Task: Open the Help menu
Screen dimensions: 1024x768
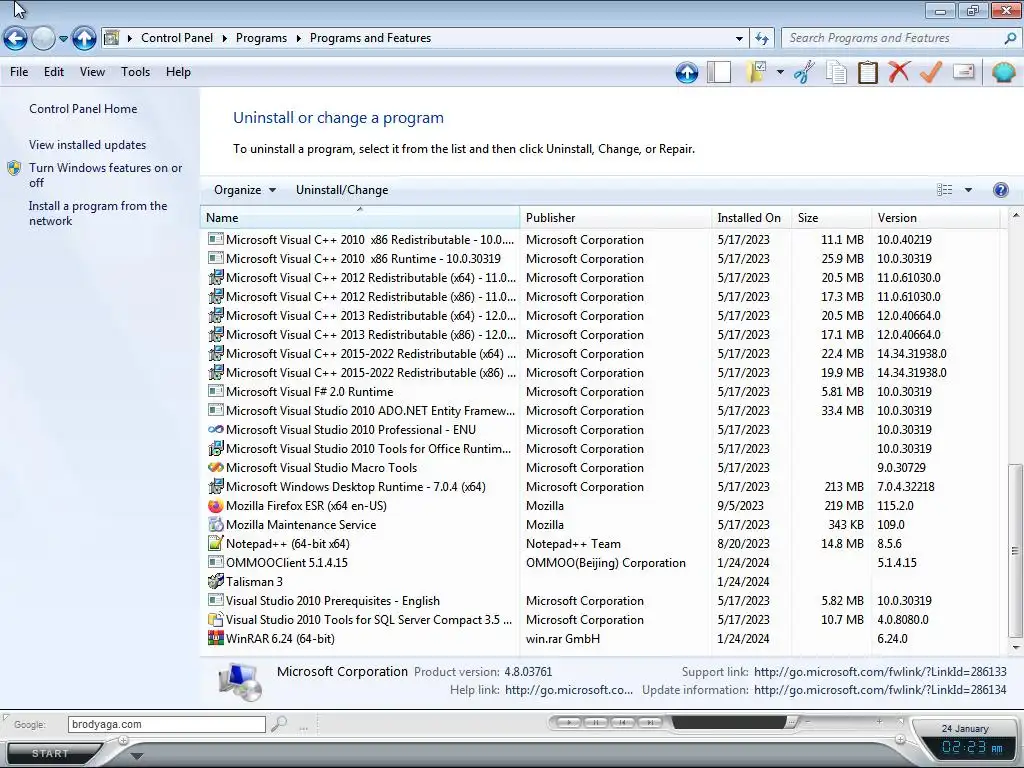Action: 178,72
